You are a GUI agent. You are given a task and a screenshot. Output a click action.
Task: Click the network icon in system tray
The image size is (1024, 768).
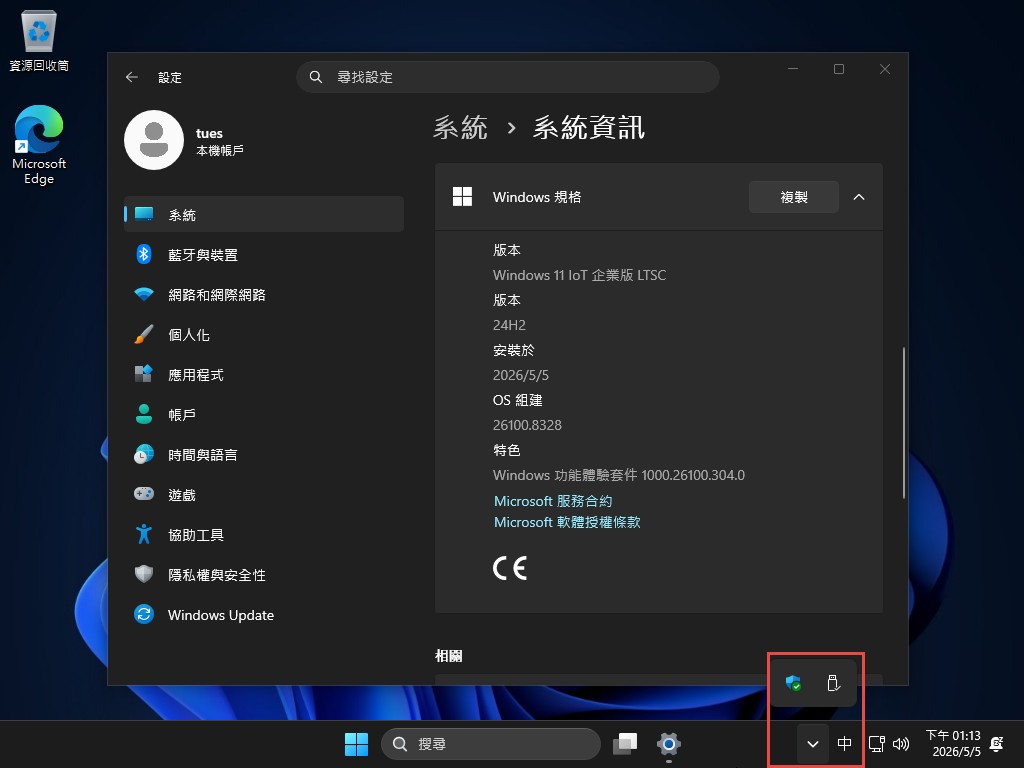point(876,744)
